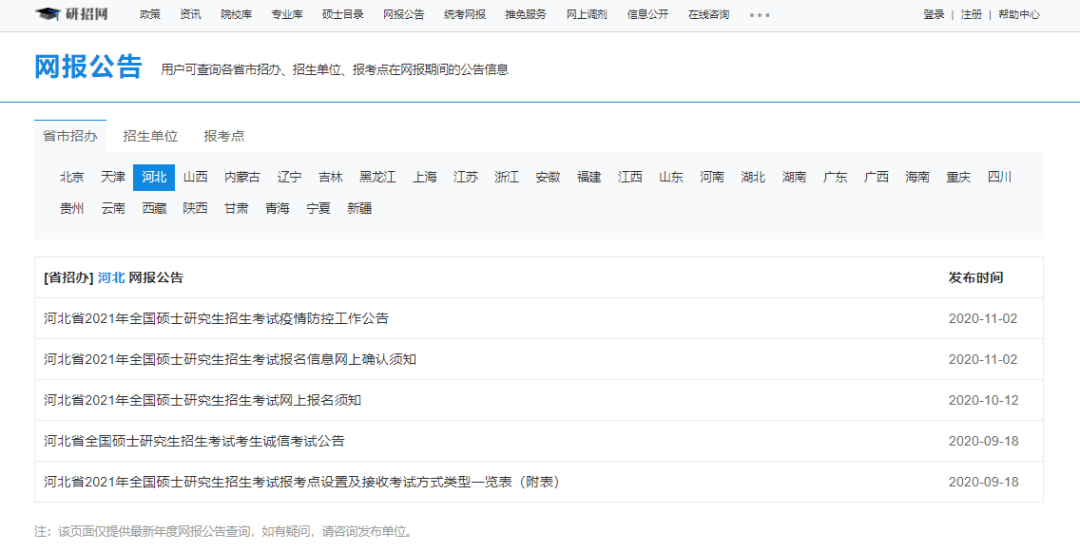Select 河南 province
Viewport: 1080px width, 552px height.
[x=712, y=177]
